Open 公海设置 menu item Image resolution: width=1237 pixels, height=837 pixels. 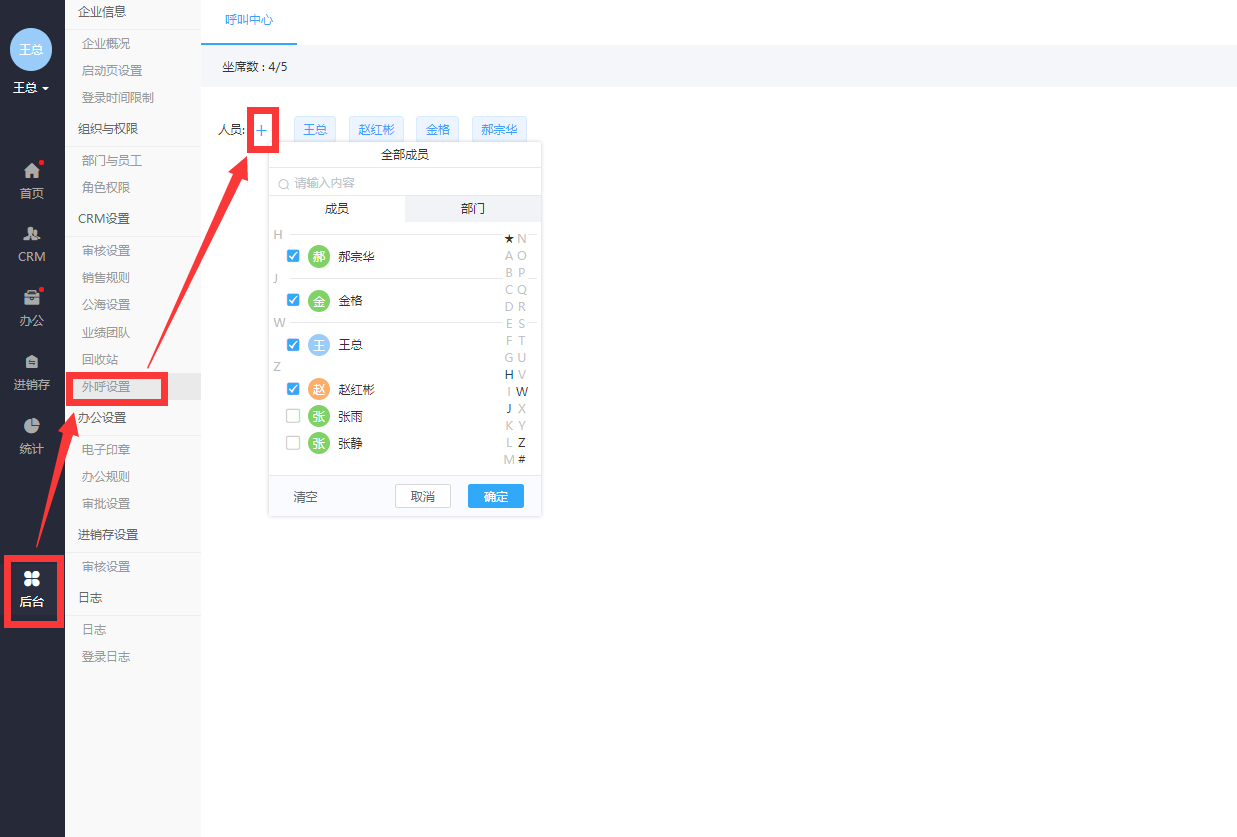click(x=106, y=305)
